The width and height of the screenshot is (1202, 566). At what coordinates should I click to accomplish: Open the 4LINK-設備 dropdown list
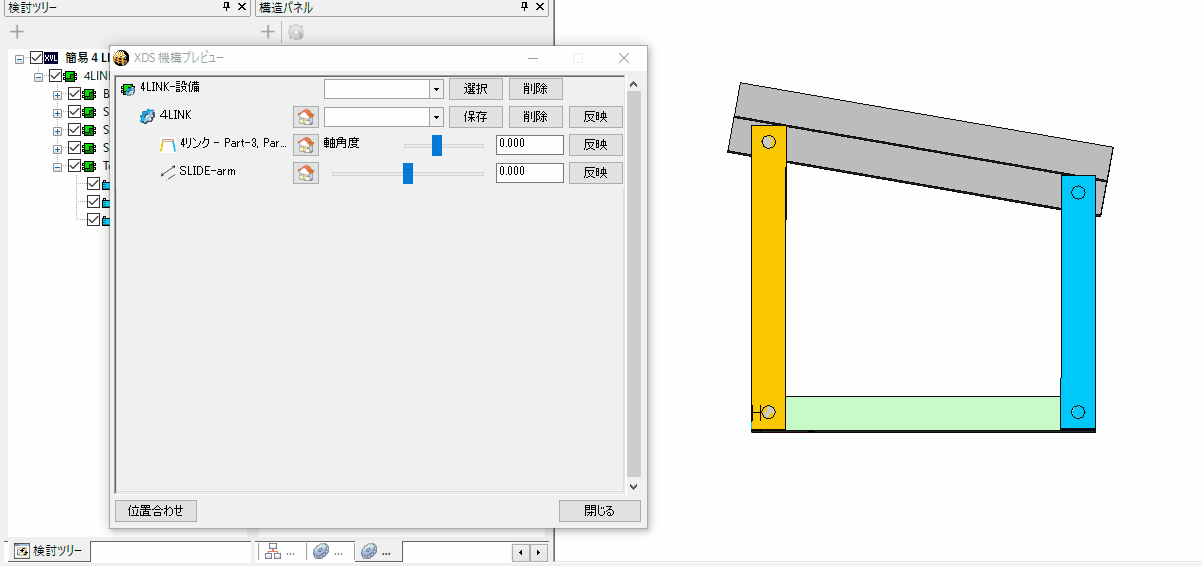(436, 89)
